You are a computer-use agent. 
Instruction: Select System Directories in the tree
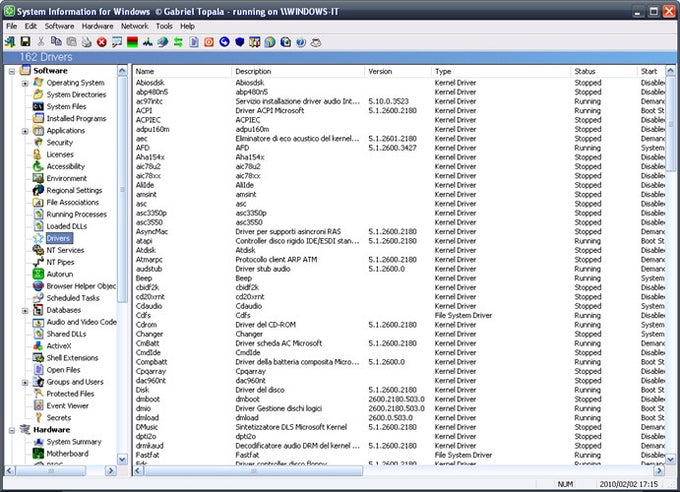(x=76, y=95)
